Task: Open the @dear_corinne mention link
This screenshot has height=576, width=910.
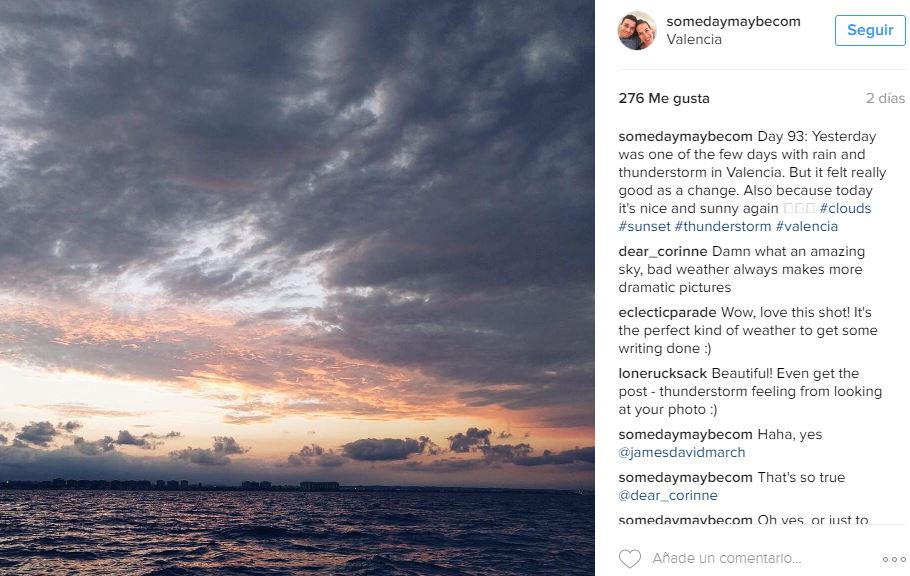Action: [668, 496]
